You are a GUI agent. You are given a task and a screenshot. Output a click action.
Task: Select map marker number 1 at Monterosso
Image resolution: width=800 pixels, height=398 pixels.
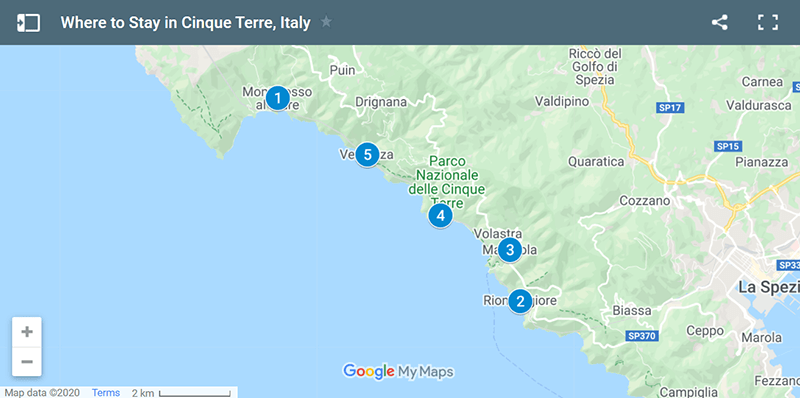coord(278,97)
